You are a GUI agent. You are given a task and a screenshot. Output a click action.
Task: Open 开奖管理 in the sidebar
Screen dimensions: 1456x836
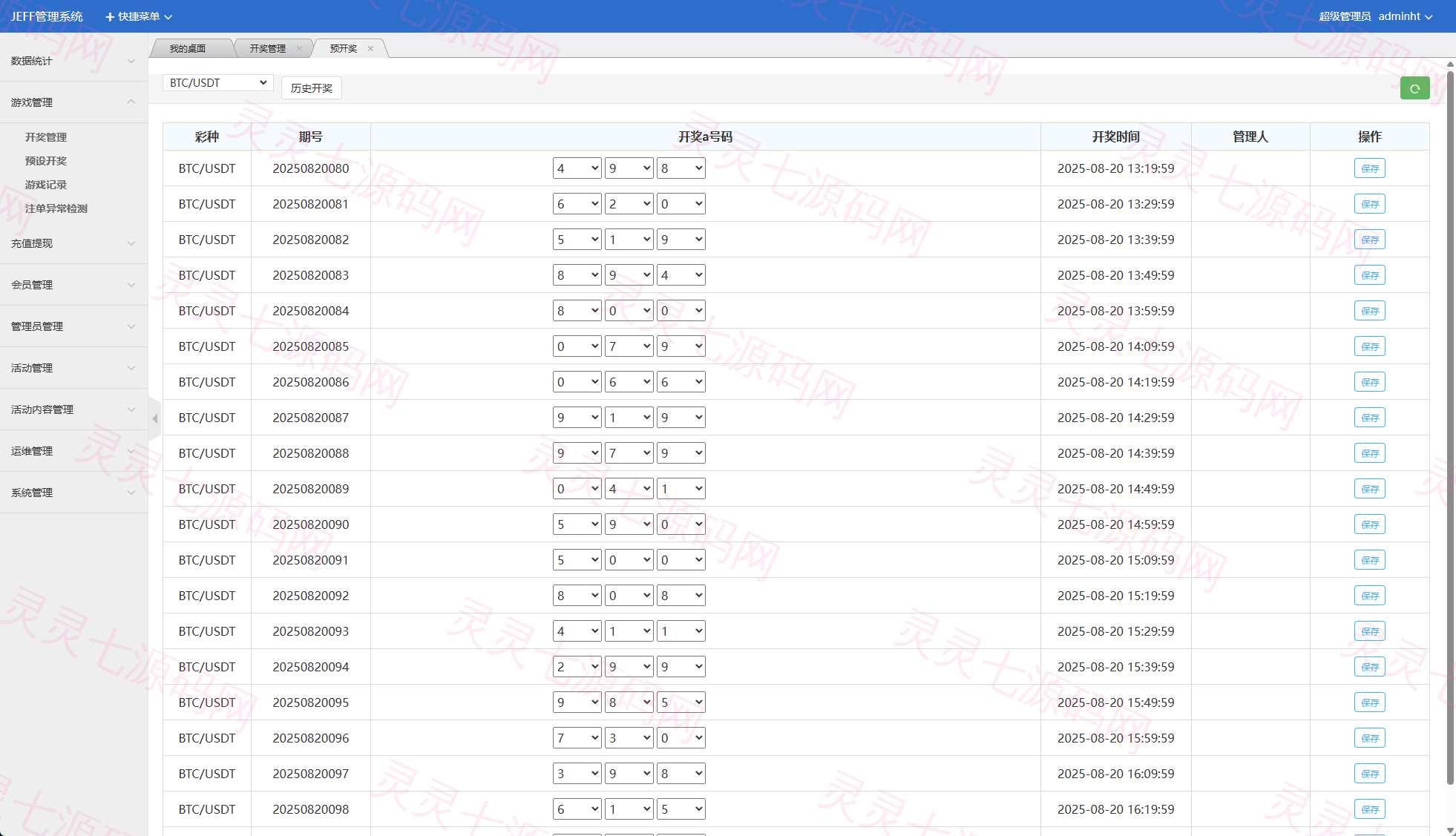click(x=46, y=137)
